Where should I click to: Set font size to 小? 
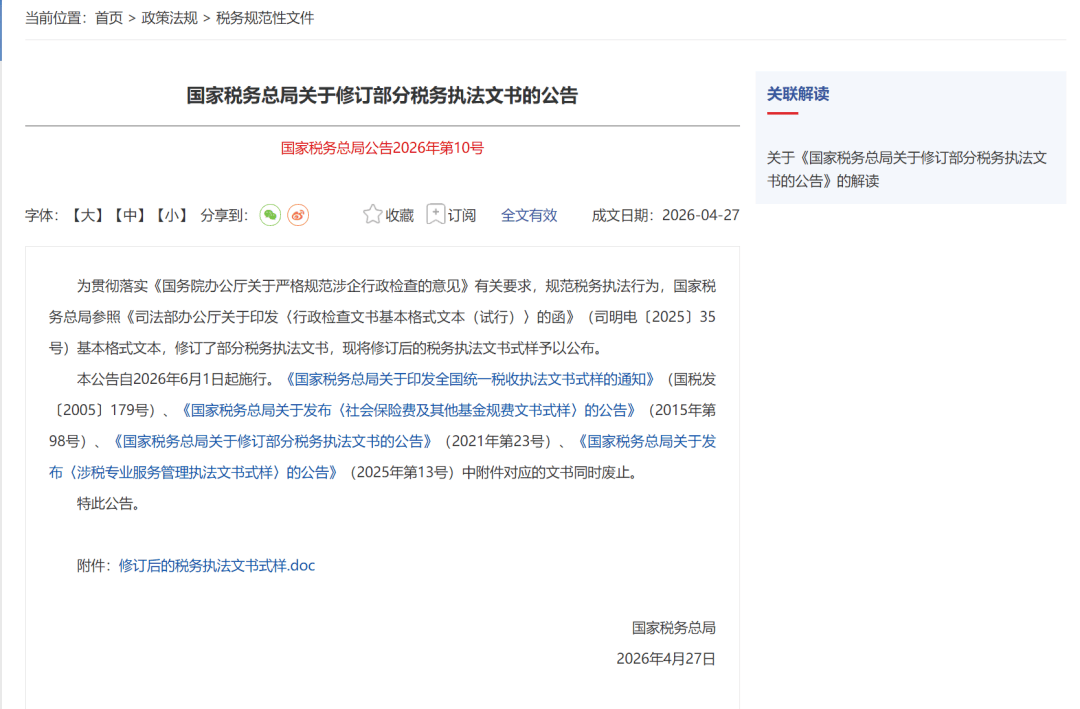point(172,216)
